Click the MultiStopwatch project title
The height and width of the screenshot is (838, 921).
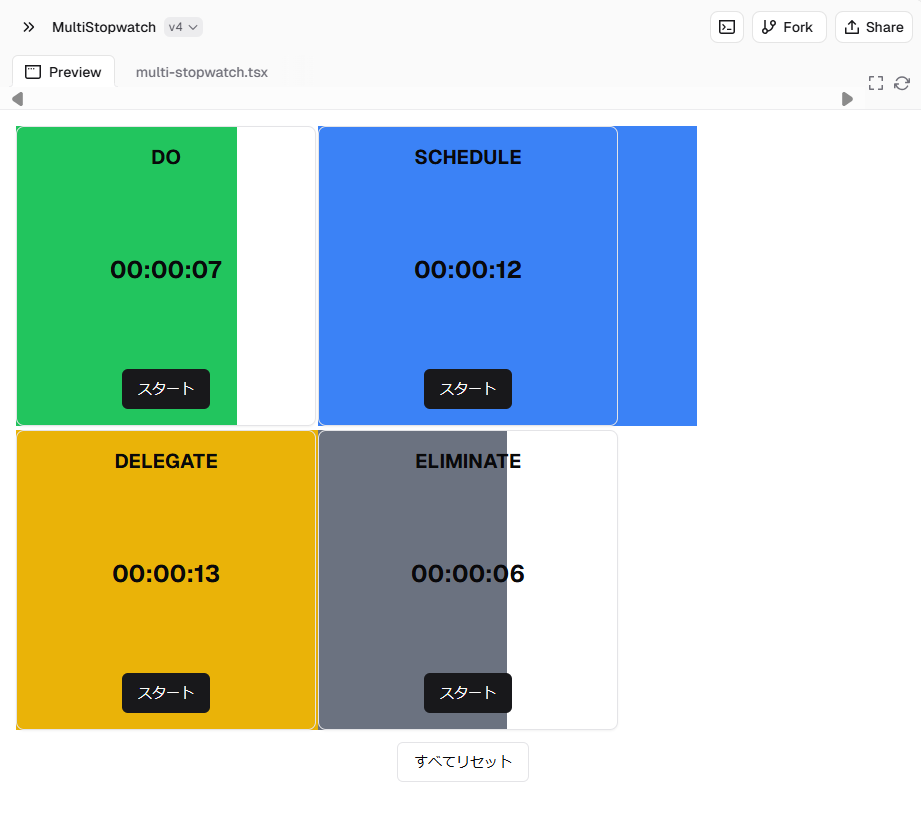click(104, 27)
